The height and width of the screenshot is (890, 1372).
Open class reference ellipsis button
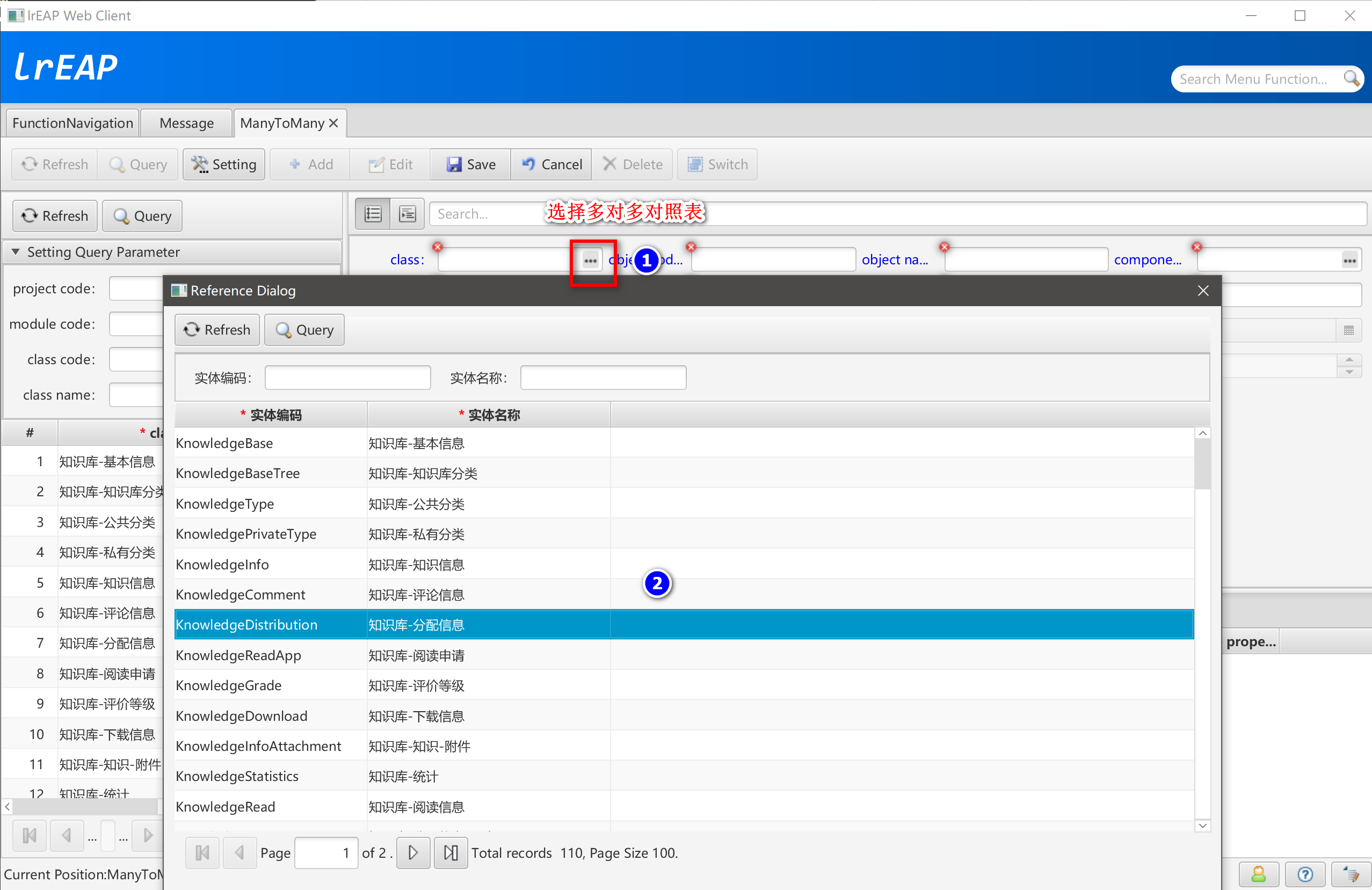coord(590,260)
